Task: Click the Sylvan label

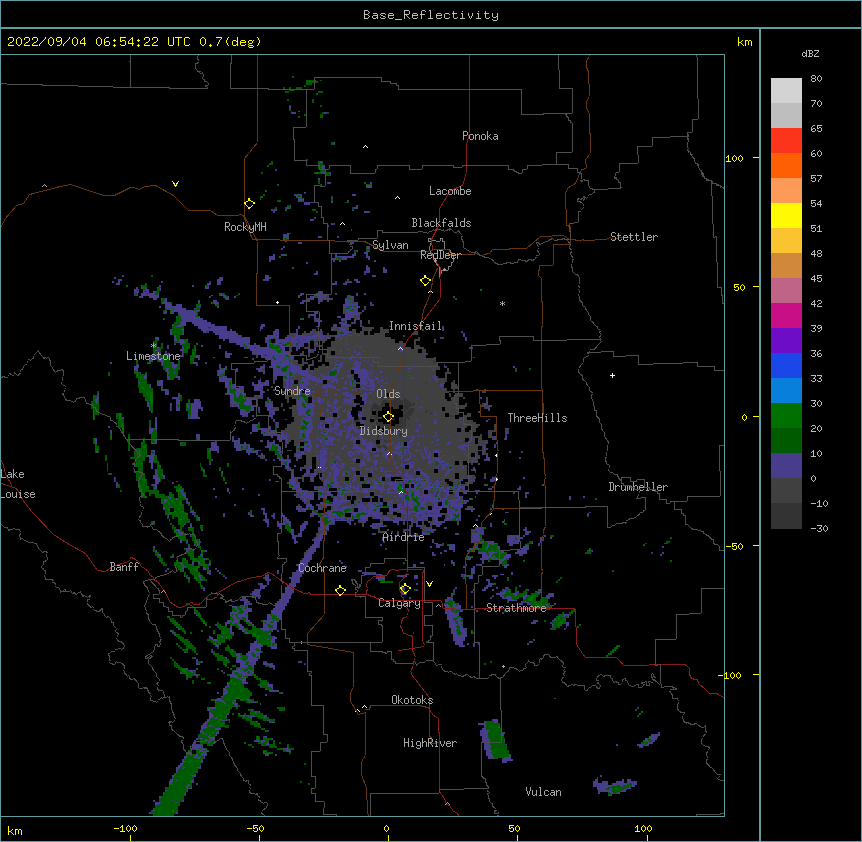Action: tap(390, 245)
